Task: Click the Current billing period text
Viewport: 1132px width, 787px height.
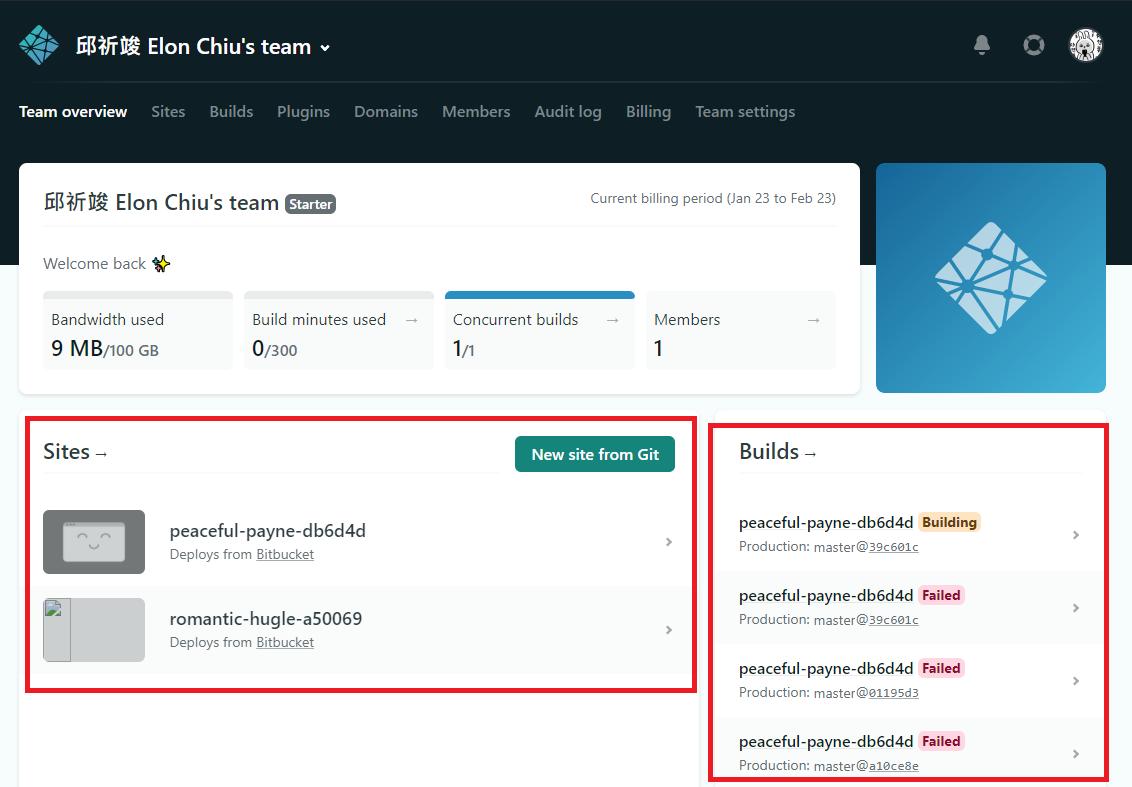Action: (713, 199)
